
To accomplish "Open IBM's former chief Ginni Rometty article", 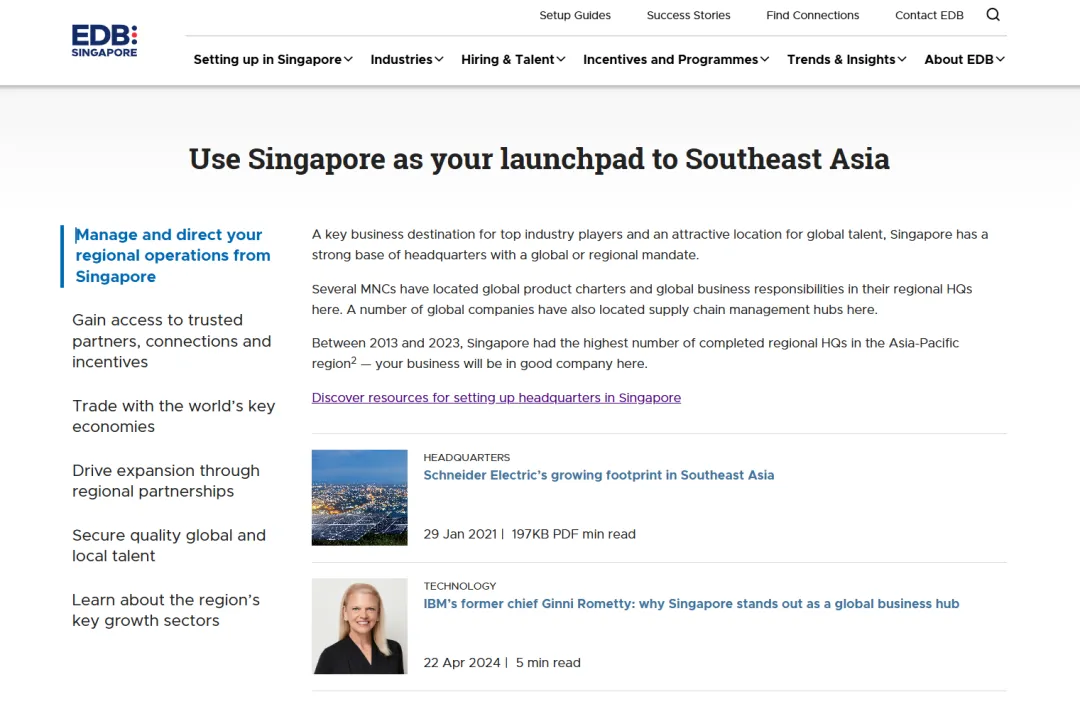I will click(691, 604).
